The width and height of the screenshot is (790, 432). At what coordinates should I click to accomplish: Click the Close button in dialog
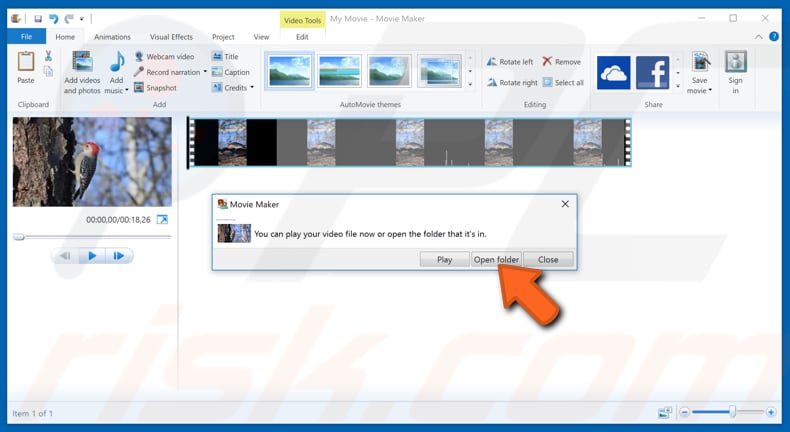548,260
